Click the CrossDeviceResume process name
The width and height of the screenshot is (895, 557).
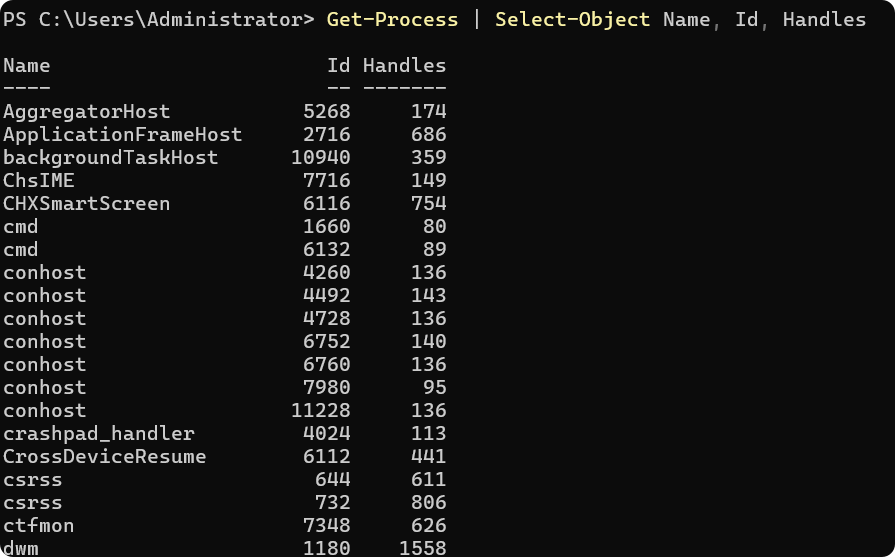click(x=105, y=457)
